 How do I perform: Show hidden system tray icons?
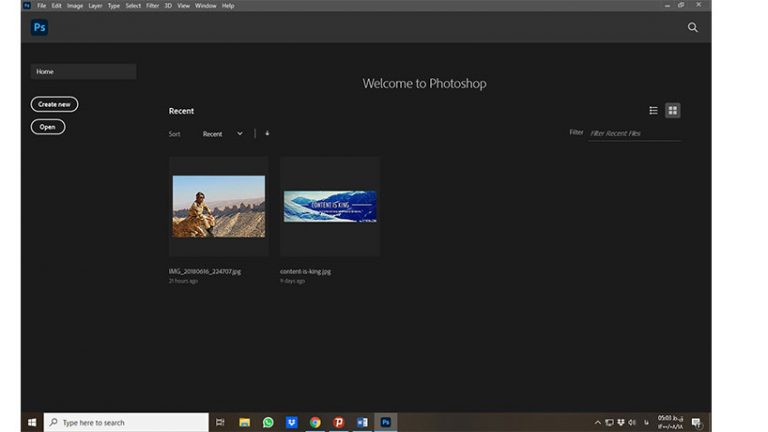click(x=598, y=422)
